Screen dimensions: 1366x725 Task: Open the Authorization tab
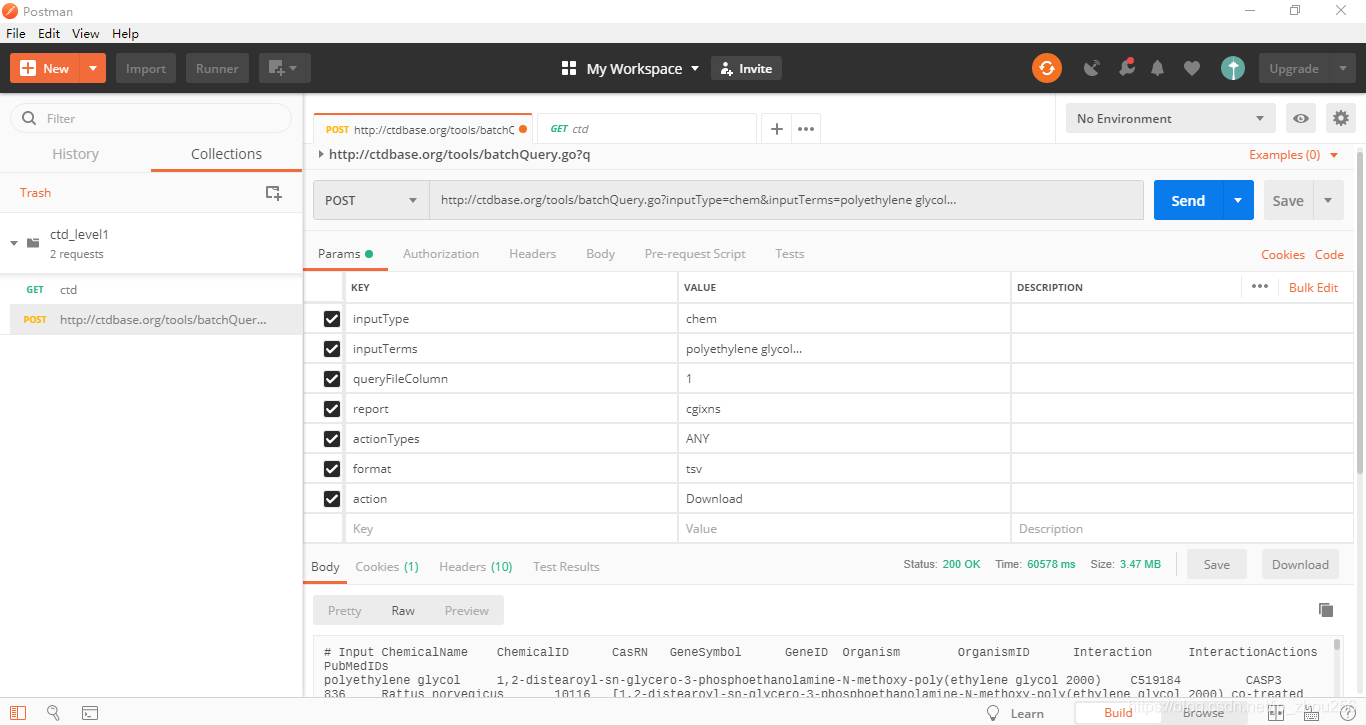441,254
